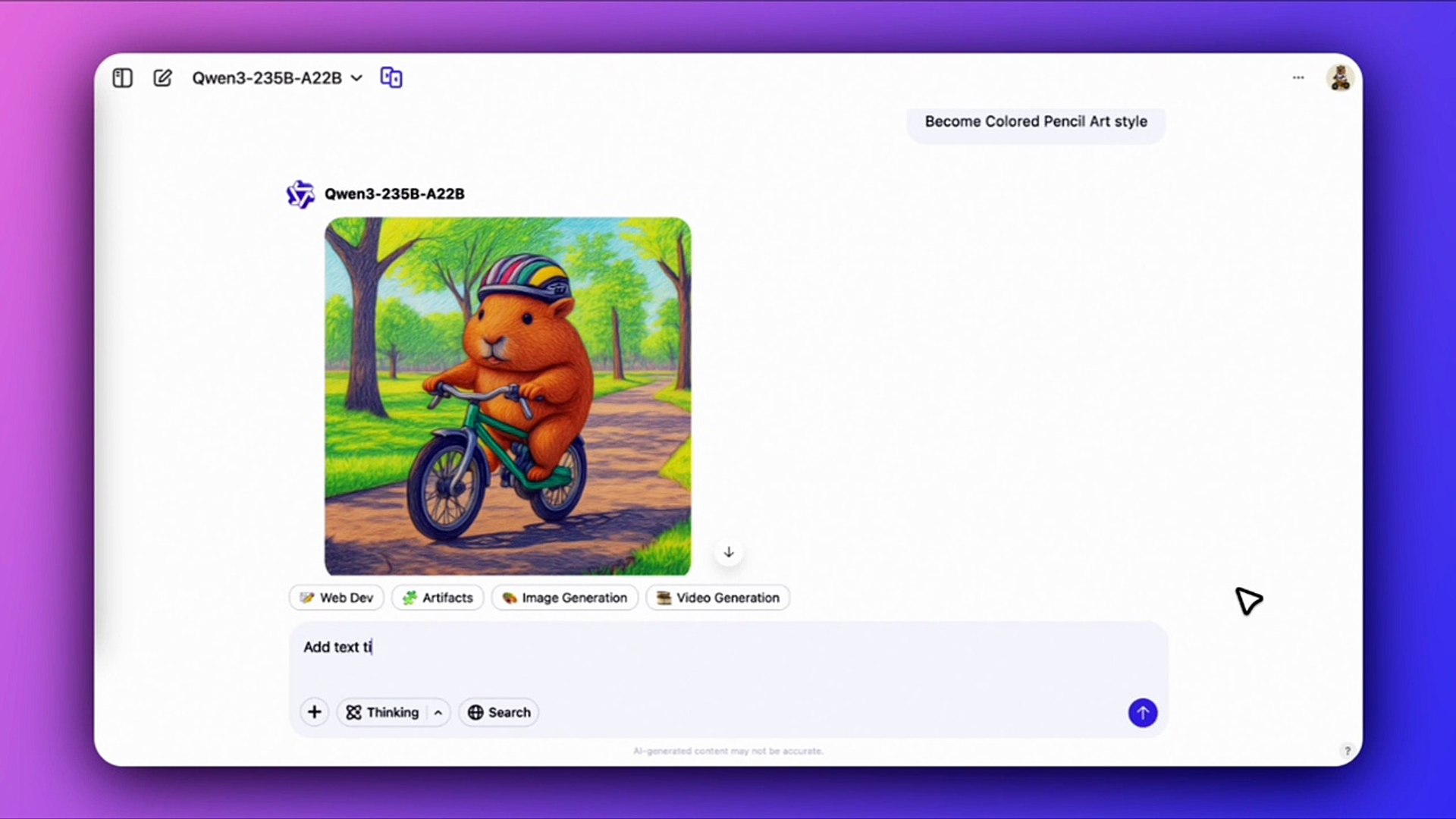Open the three-dot overflow menu
This screenshot has width=1456, height=819.
point(1298,77)
